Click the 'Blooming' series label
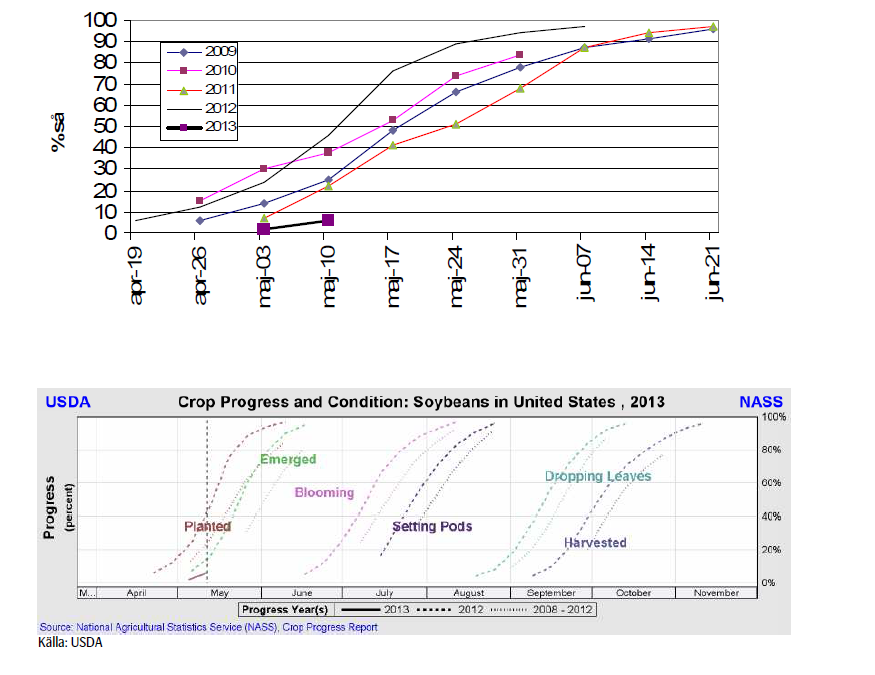 pyautogui.click(x=324, y=493)
